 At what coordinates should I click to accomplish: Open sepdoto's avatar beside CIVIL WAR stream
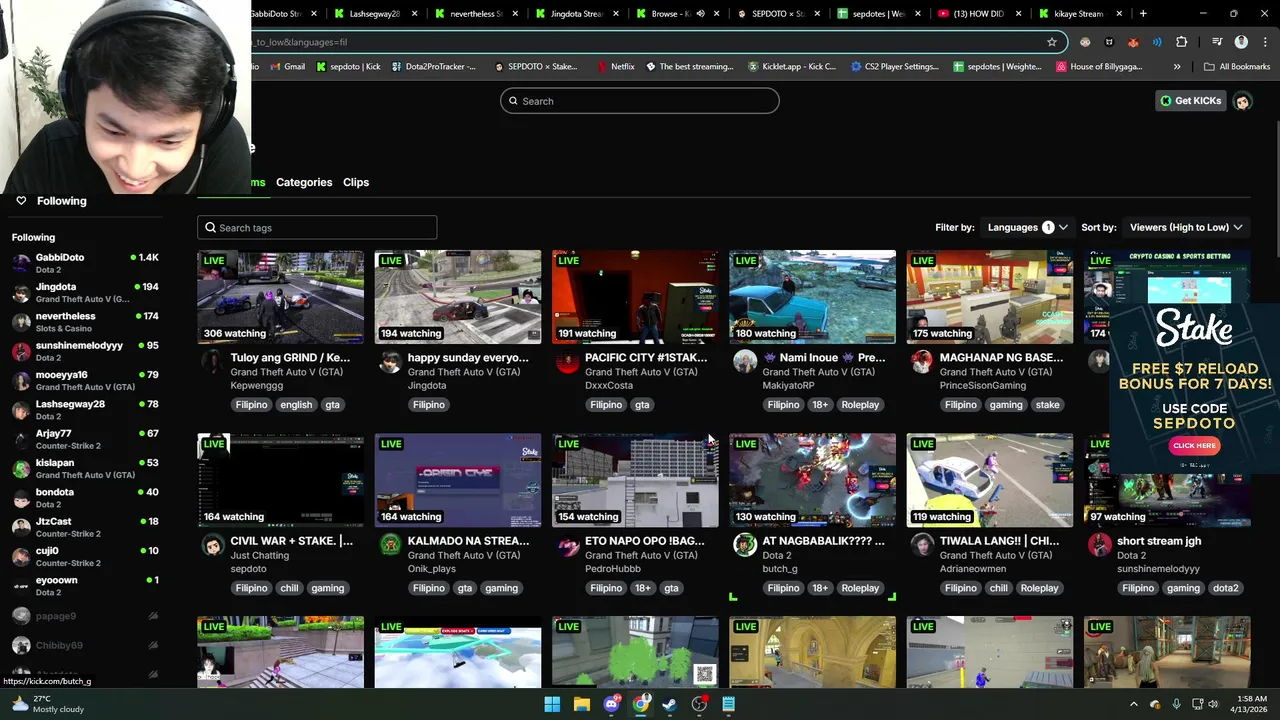(x=213, y=545)
